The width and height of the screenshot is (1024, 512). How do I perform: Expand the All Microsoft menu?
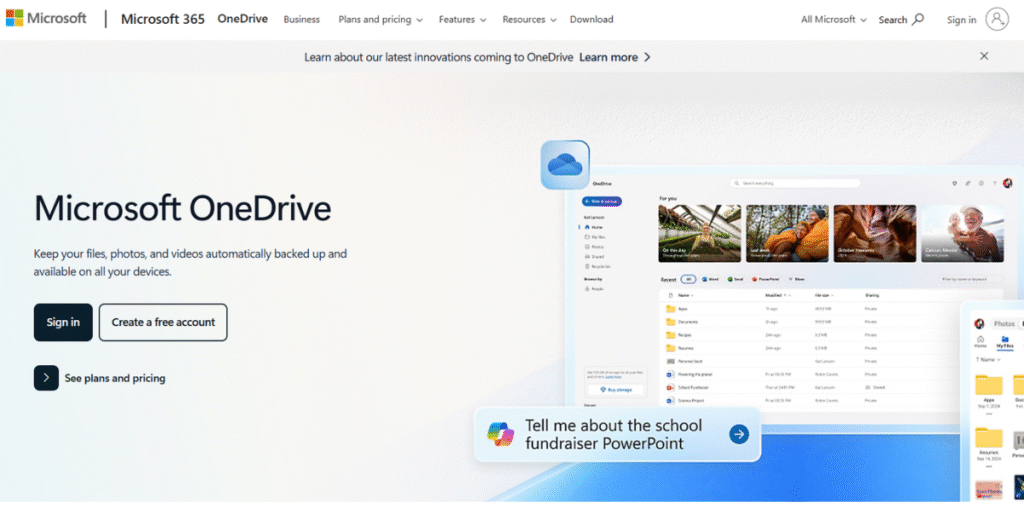click(834, 20)
